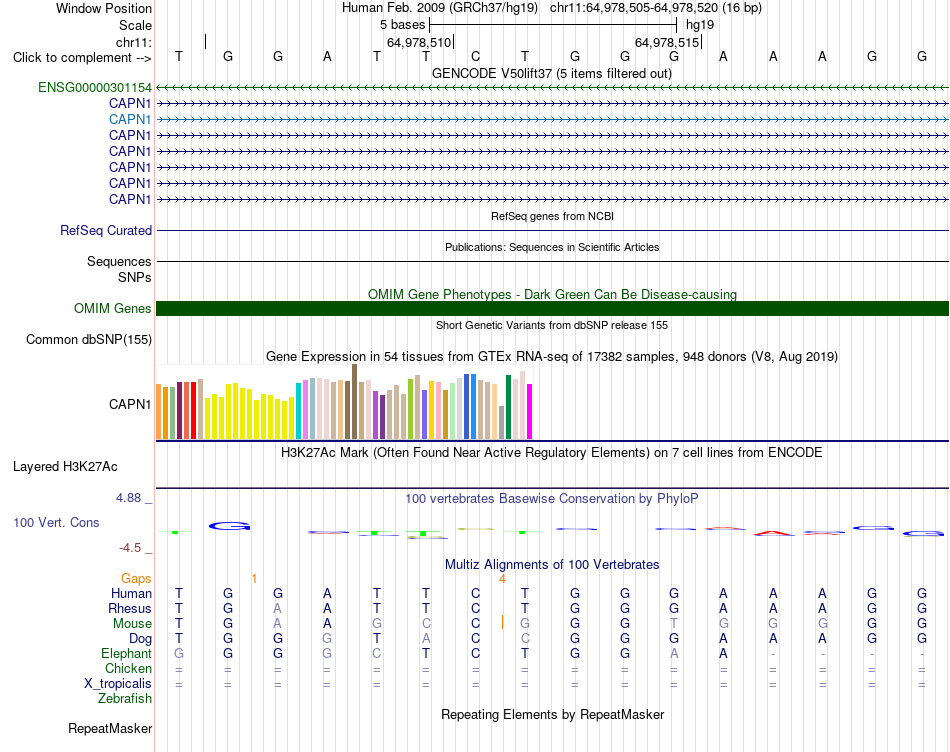Click the cyan GTEx expression bar
950x752 pixels.
[298, 411]
